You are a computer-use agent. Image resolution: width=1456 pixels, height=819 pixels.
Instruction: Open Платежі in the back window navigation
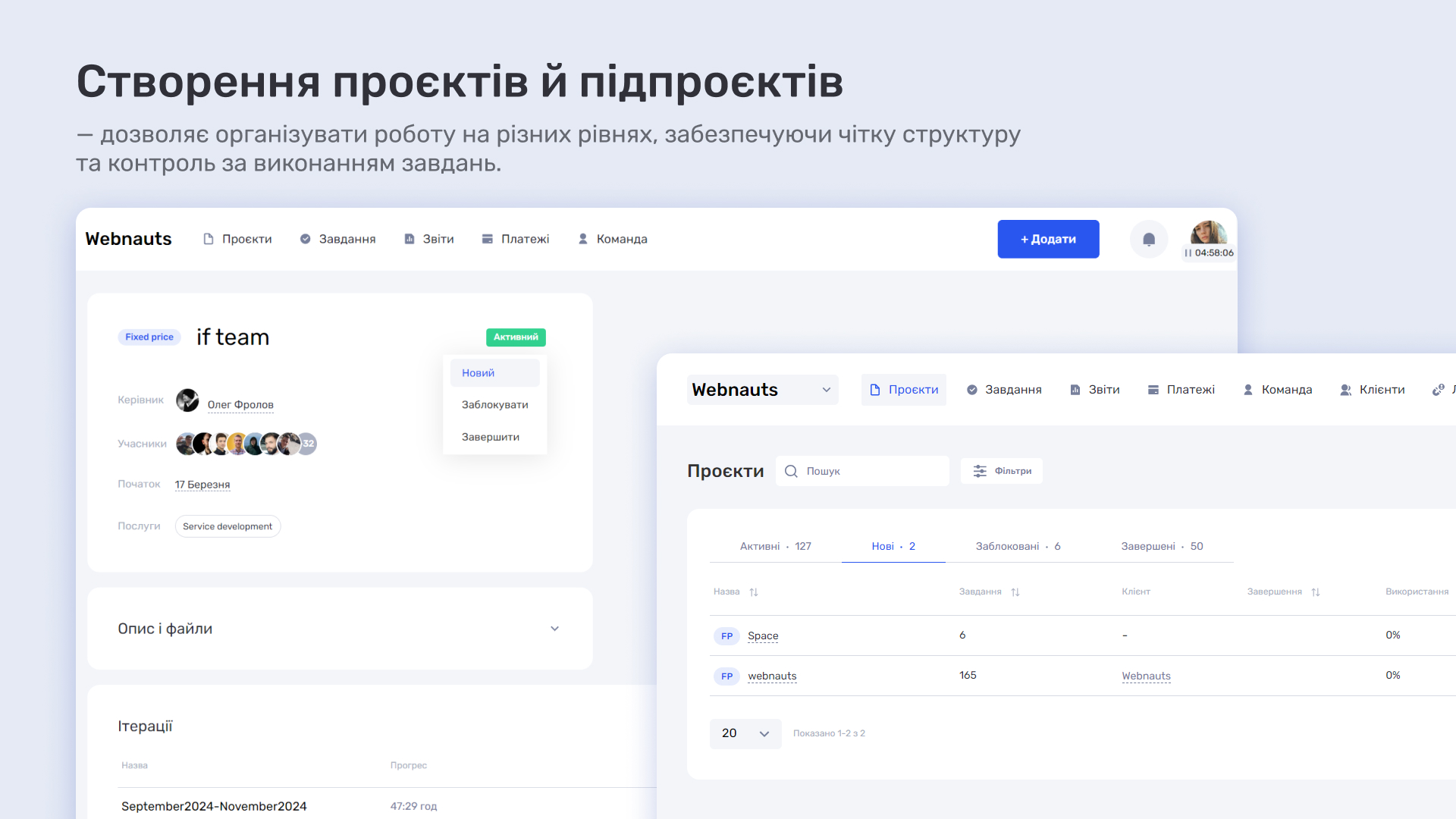click(x=516, y=239)
